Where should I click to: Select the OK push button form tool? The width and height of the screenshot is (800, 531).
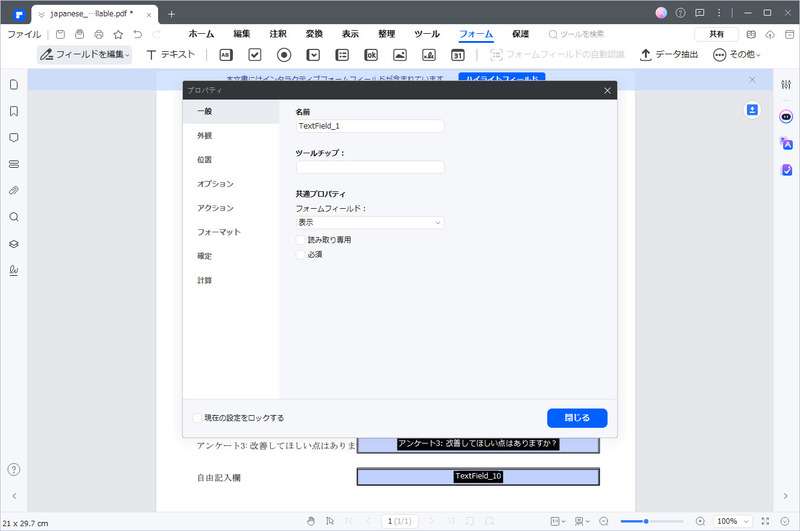[x=371, y=55]
